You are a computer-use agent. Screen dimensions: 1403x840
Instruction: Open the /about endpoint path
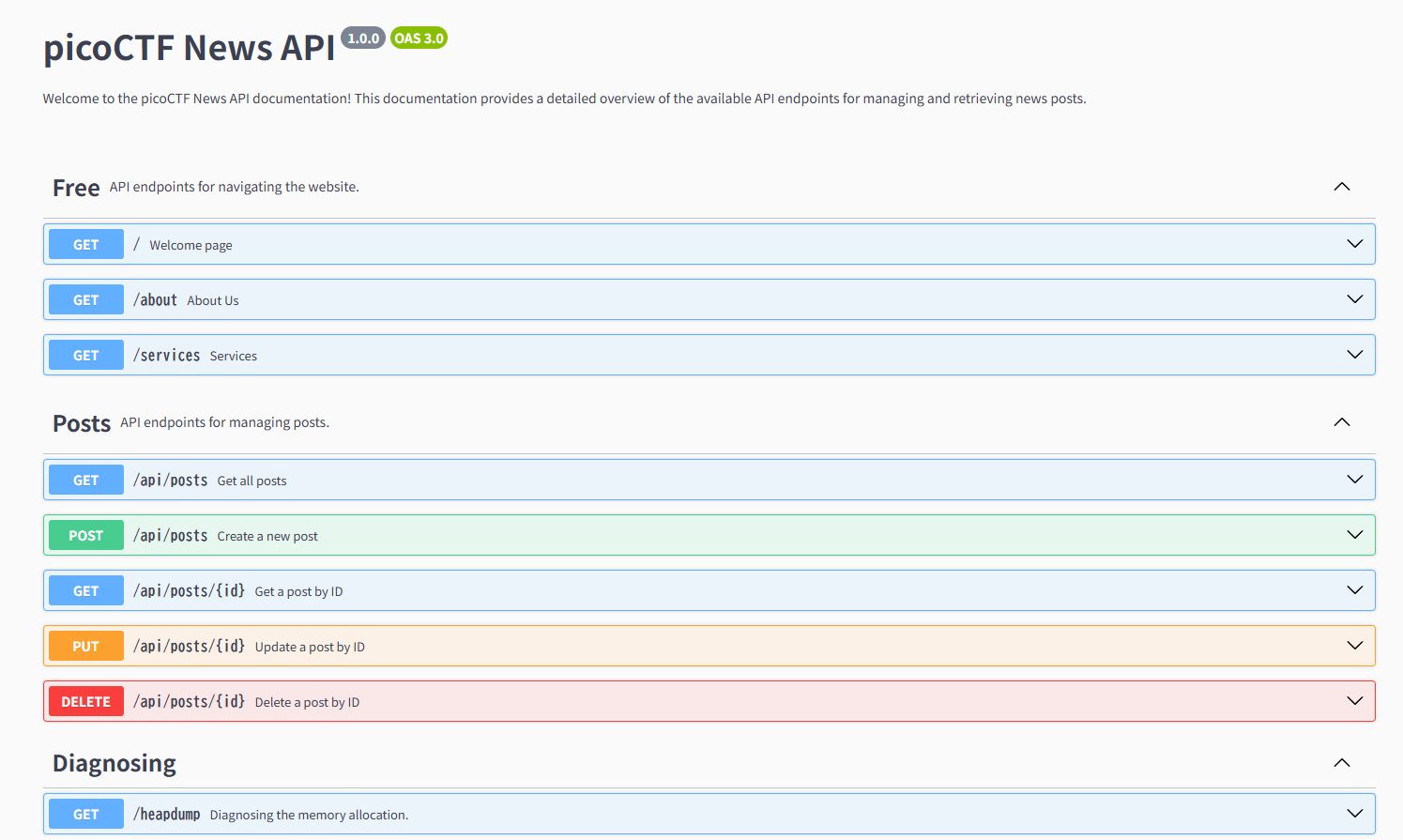(x=155, y=300)
